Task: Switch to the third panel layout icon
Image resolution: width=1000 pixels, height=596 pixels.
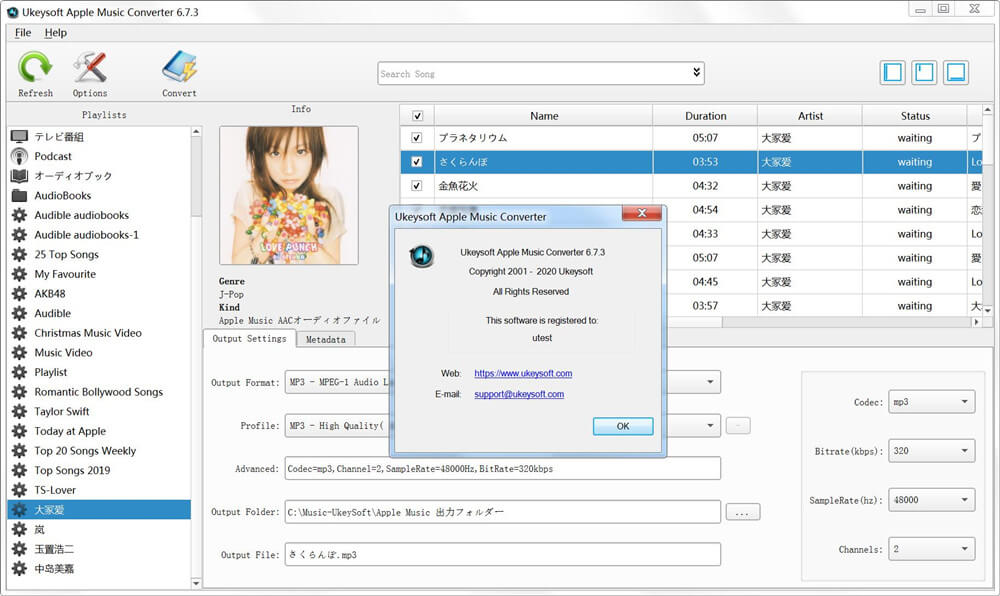Action: point(956,73)
